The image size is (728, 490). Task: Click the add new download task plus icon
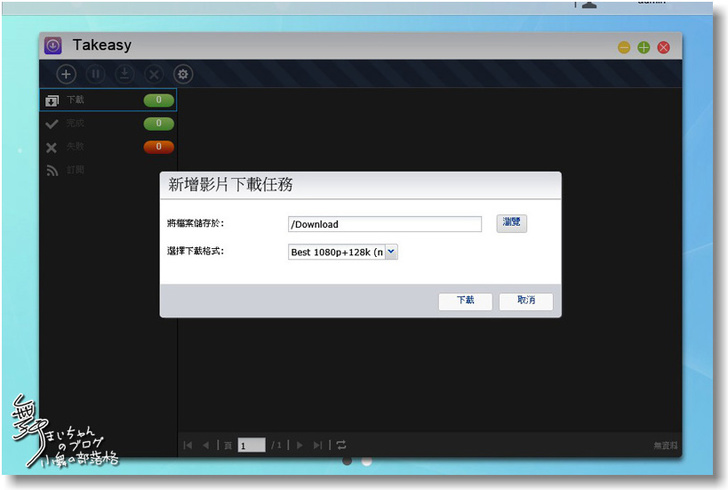click(66, 74)
